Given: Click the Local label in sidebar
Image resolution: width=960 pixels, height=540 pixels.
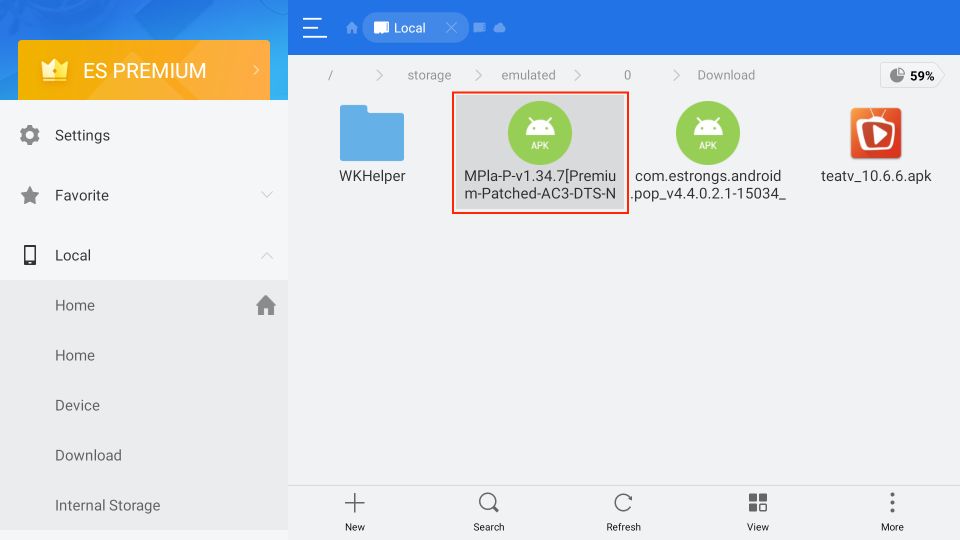Looking at the screenshot, I should coord(73,255).
